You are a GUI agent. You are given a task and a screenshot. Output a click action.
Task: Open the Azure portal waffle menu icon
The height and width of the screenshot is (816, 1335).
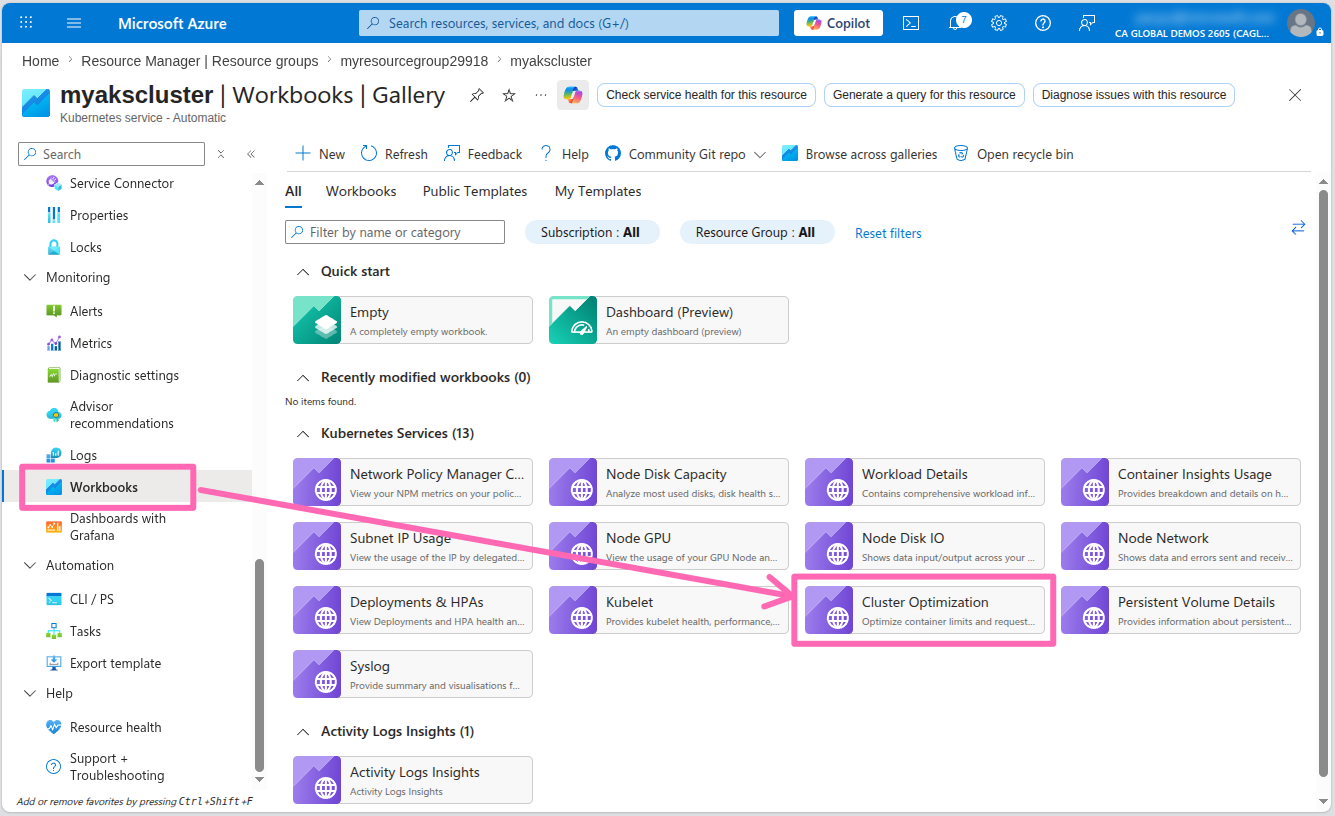pos(26,23)
